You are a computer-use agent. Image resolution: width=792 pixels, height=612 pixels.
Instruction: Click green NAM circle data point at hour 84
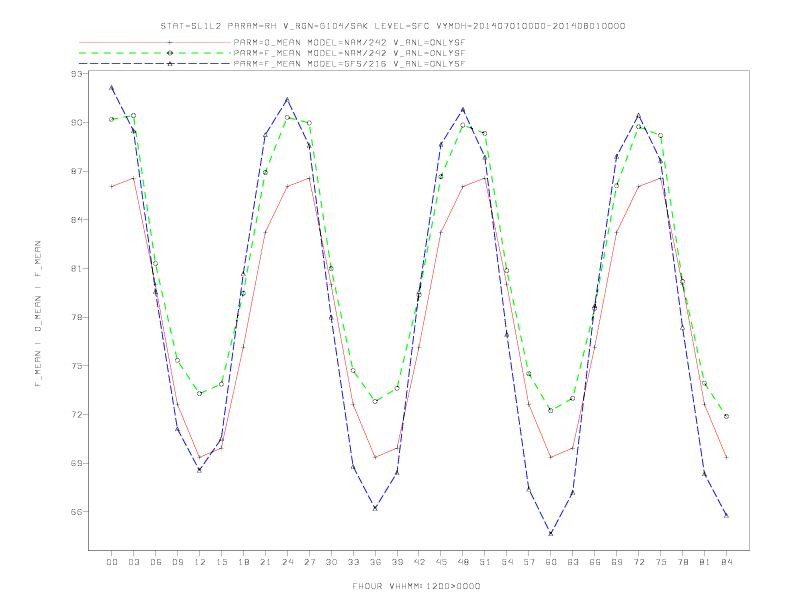click(x=726, y=416)
